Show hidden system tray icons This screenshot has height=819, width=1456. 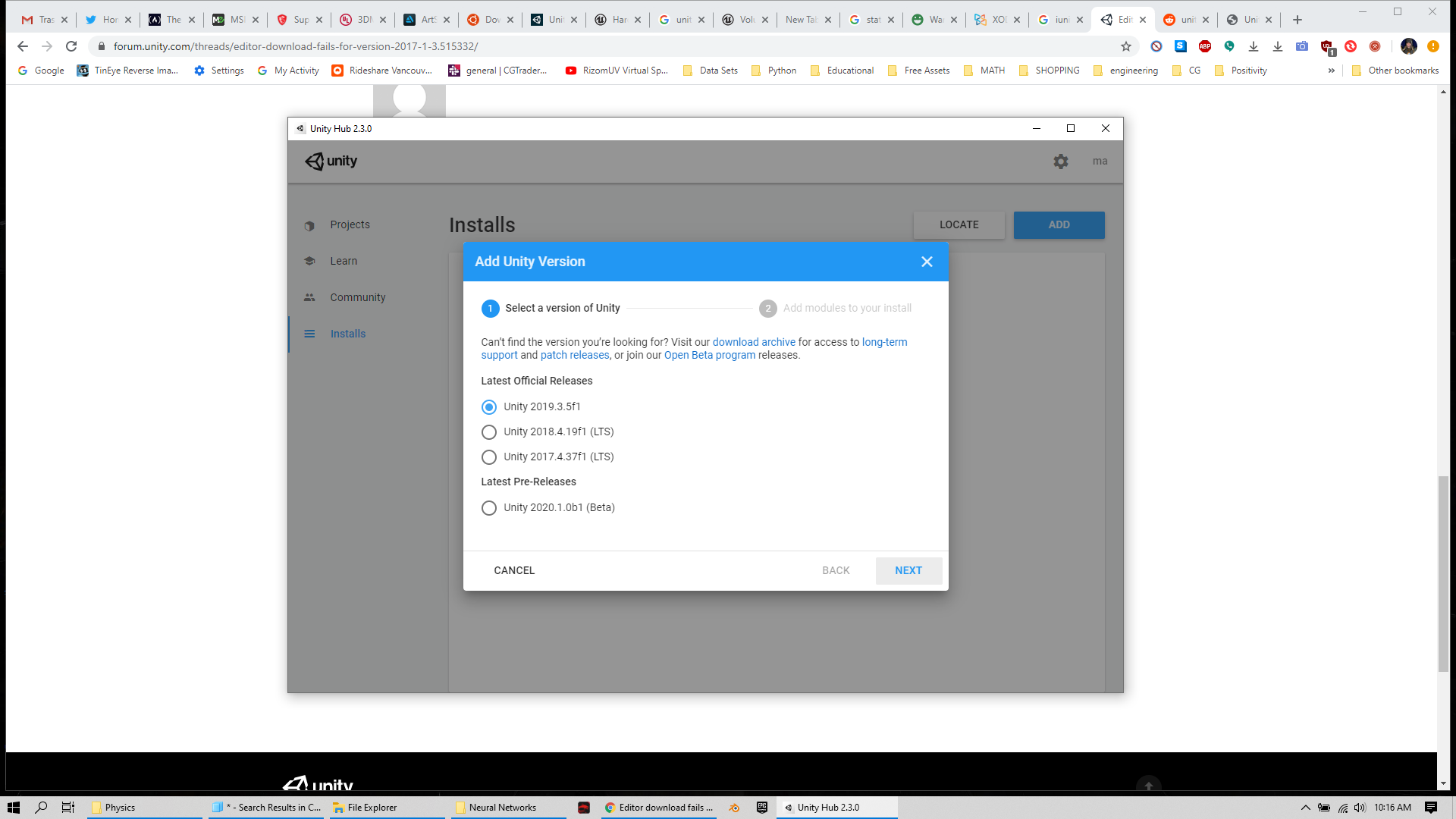[1305, 808]
